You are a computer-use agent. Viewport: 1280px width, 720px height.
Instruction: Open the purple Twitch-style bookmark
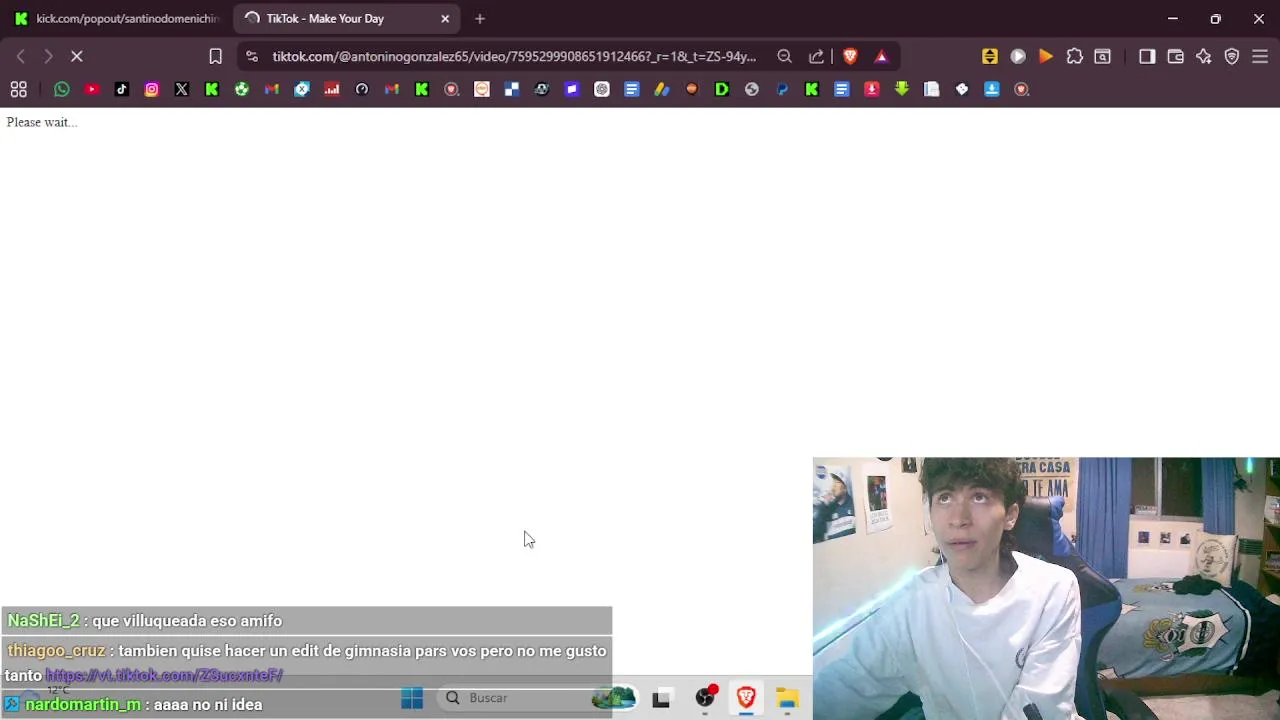pyautogui.click(x=572, y=89)
